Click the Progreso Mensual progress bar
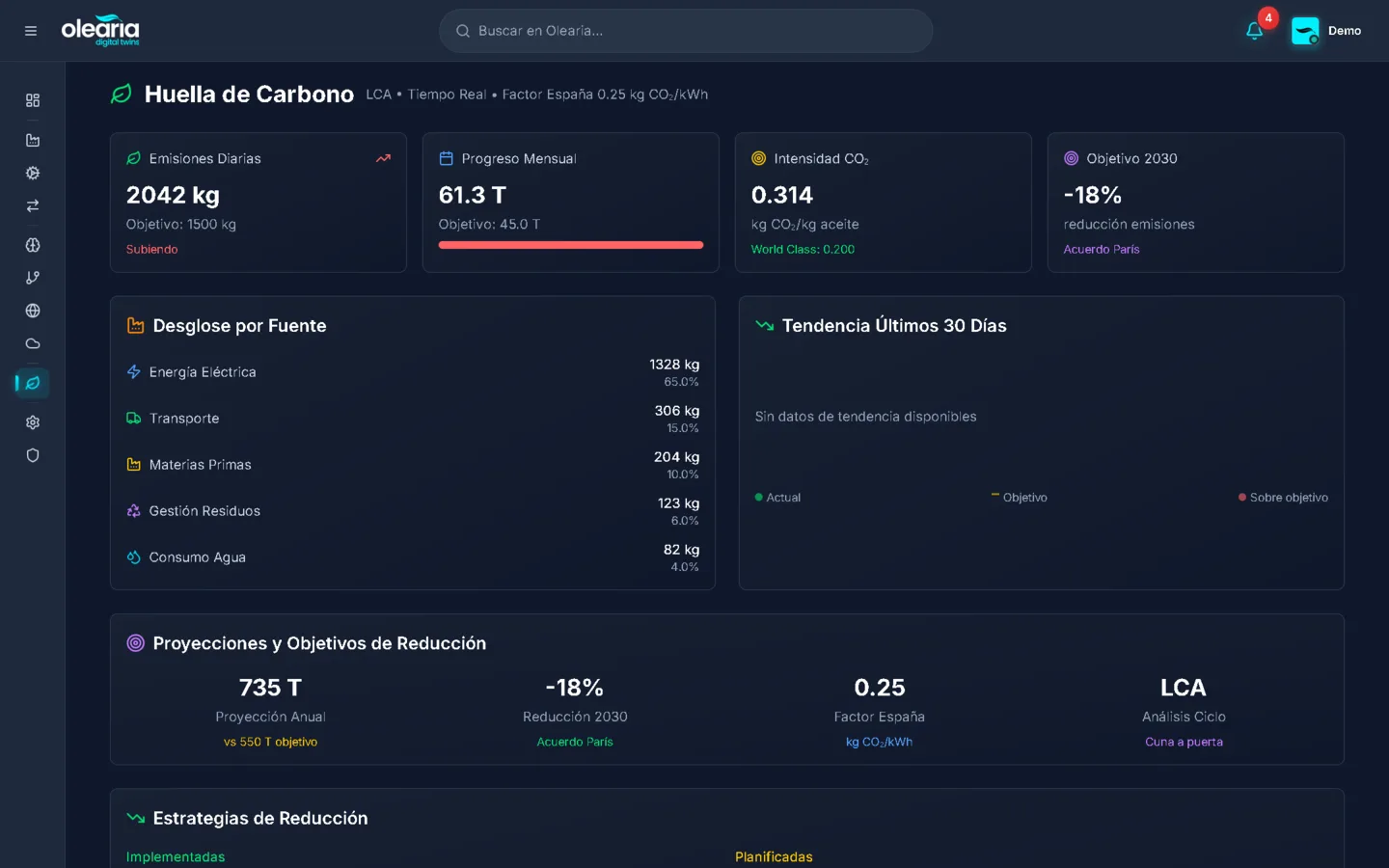1389x868 pixels. click(570, 245)
